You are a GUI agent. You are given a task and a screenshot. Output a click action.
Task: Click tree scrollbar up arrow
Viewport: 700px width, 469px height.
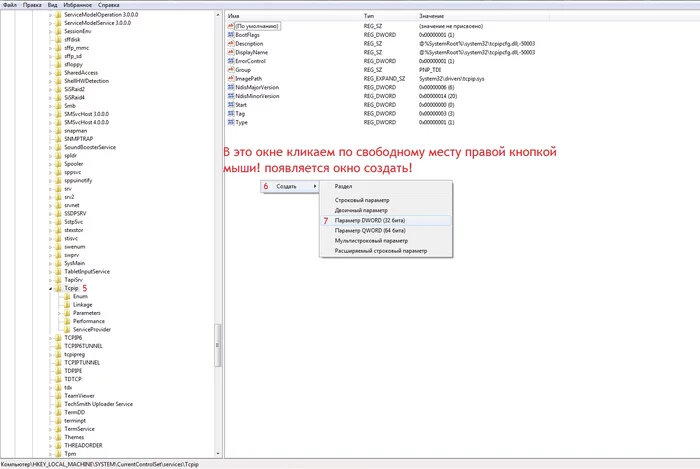(218, 14)
